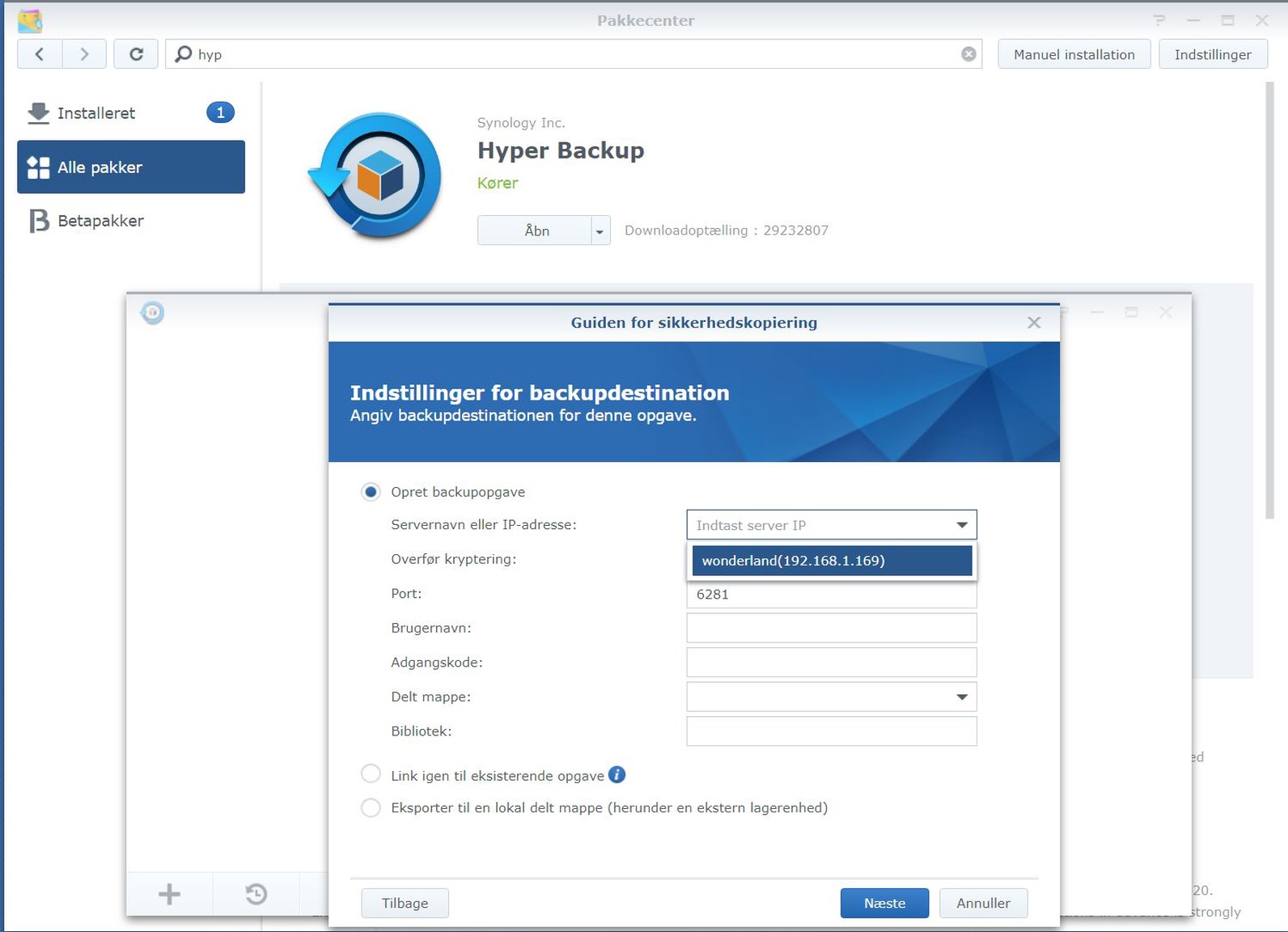The height and width of the screenshot is (932, 1288).
Task: Click Åbn to open Hyper Backup
Action: point(535,231)
